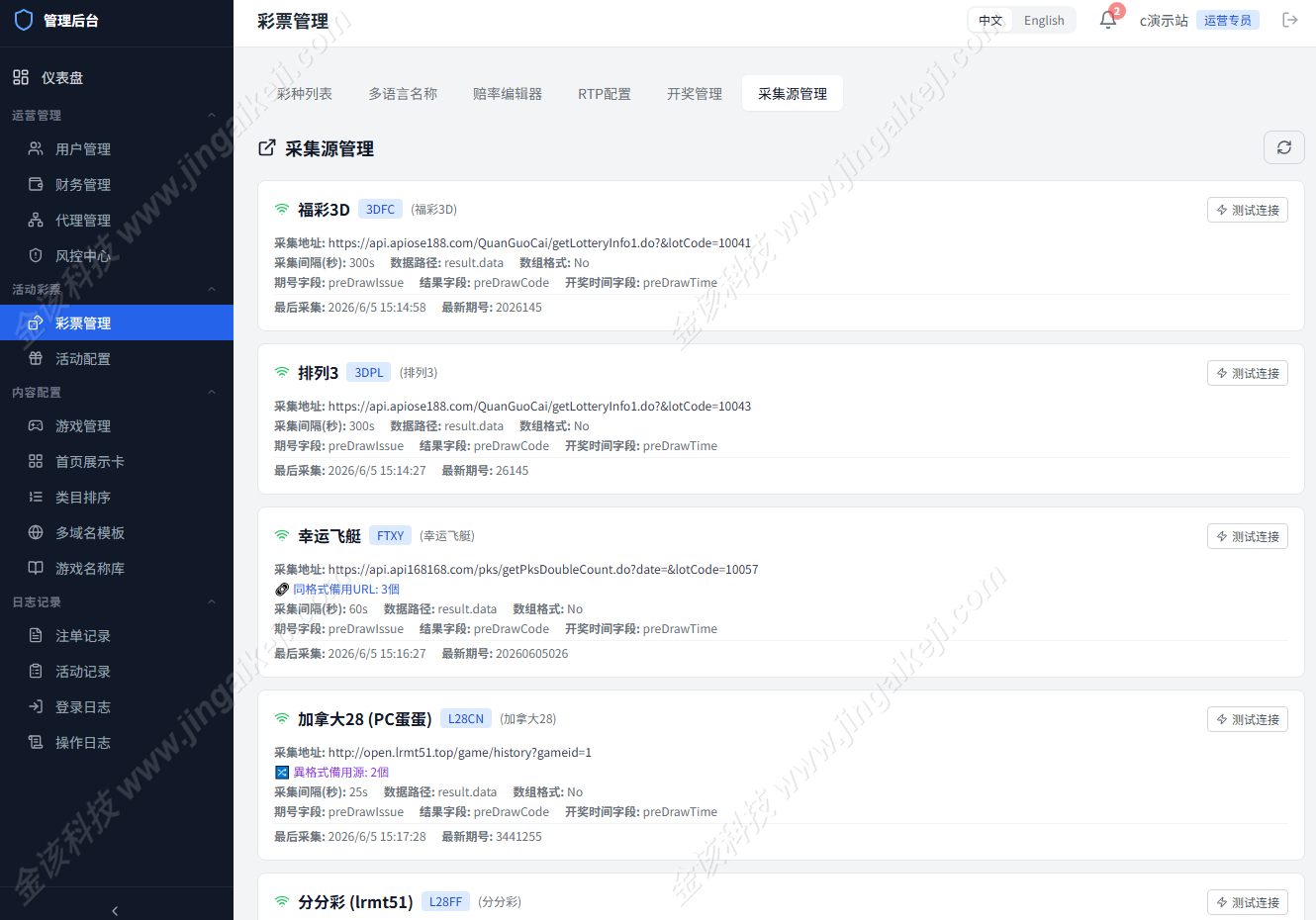
Task: Open 活动记录 clipboard icon in sidebar
Action: [x=36, y=671]
